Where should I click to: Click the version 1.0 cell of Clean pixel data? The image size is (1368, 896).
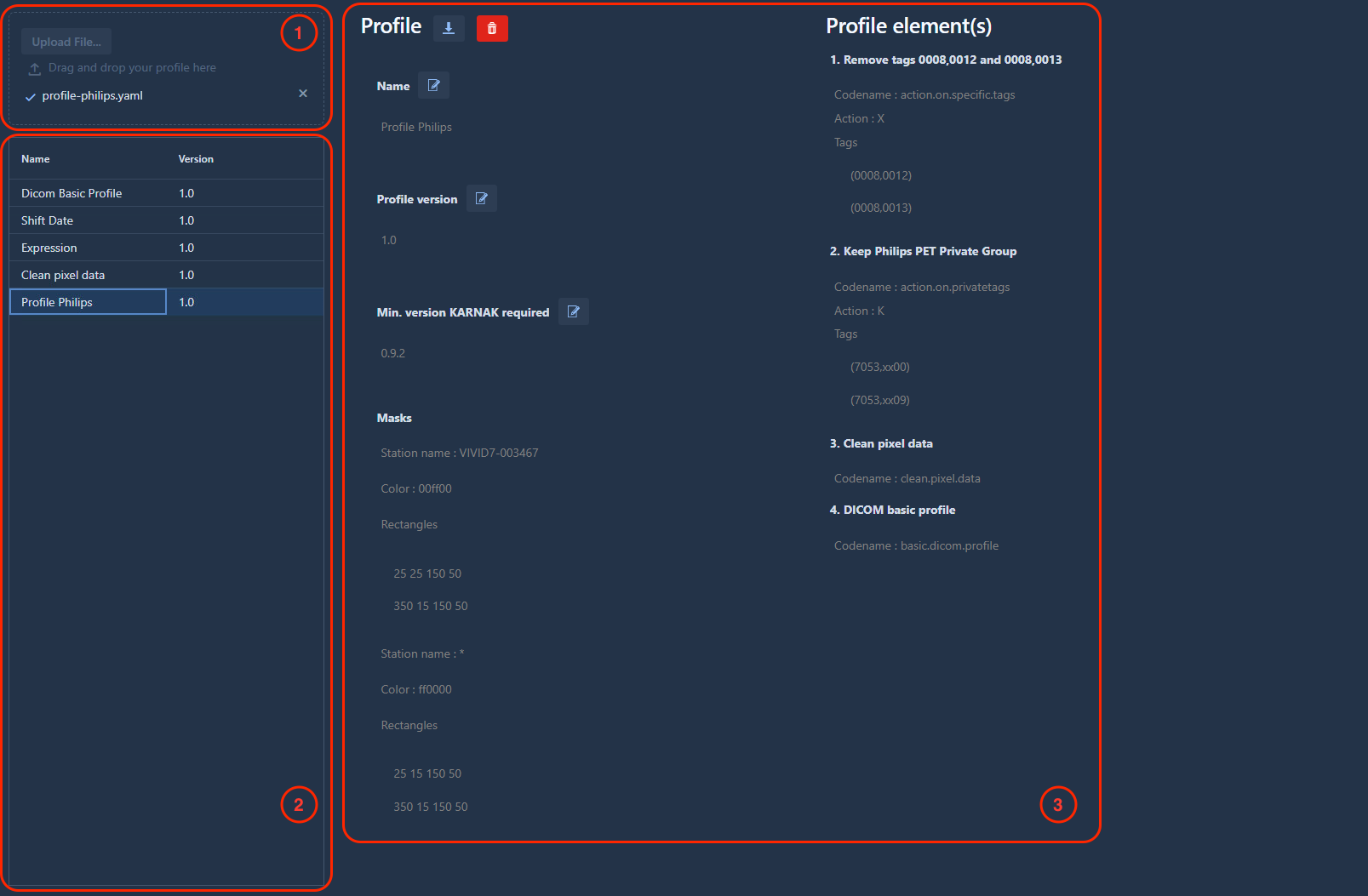[245, 275]
